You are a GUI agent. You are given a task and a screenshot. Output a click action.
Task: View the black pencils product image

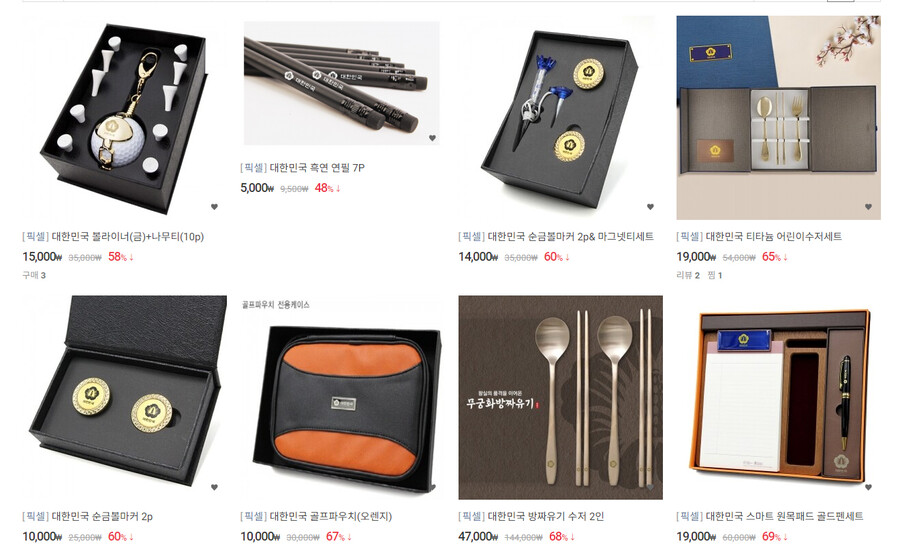pos(342,84)
